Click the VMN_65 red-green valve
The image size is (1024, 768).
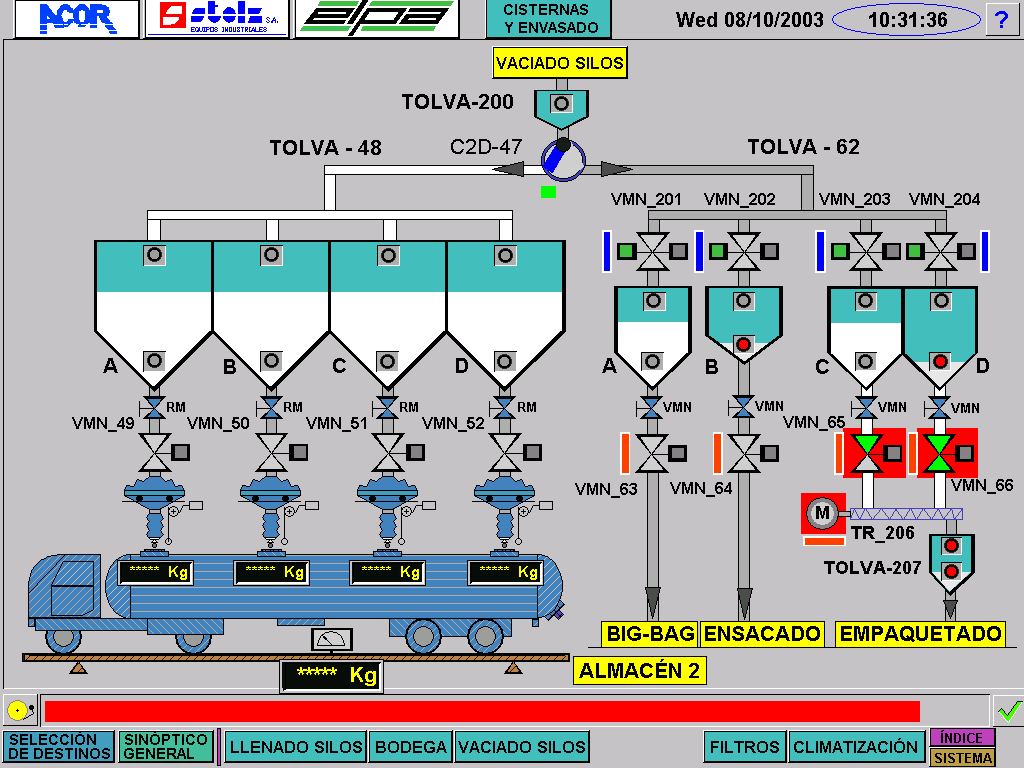point(866,452)
